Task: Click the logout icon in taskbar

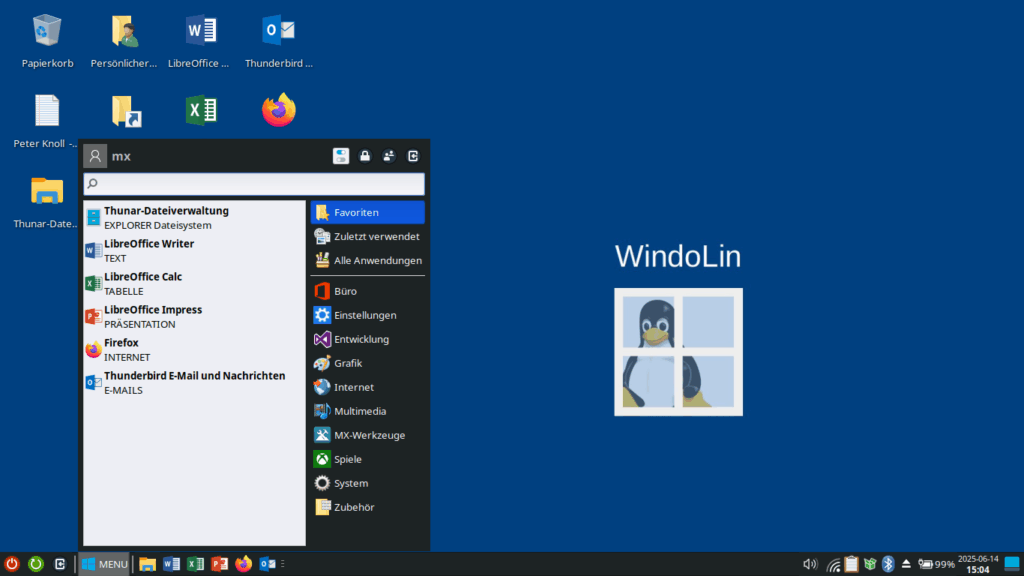Action: tap(59, 564)
